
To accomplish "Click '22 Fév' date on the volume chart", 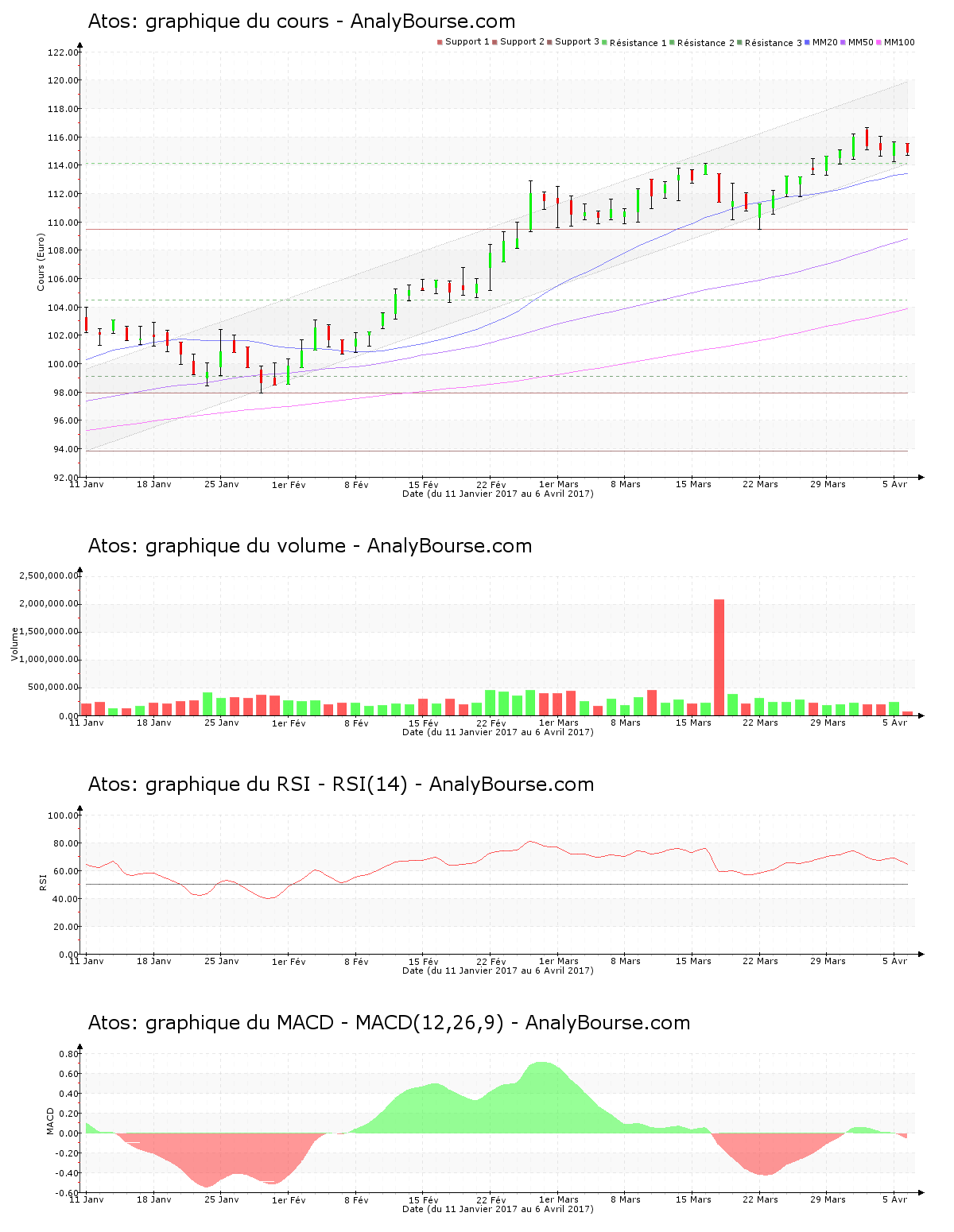I will tap(491, 723).
